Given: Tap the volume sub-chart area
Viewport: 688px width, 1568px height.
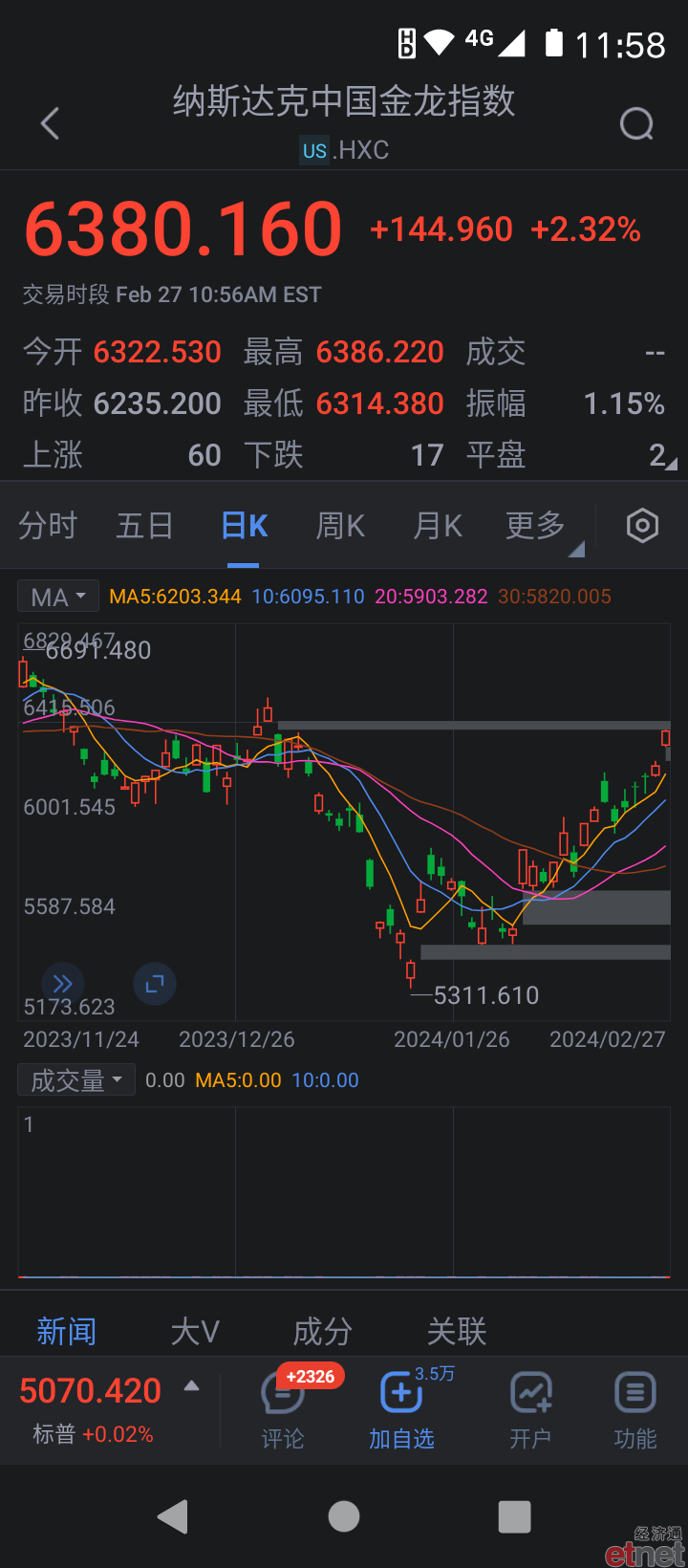Looking at the screenshot, I should click(x=344, y=1192).
